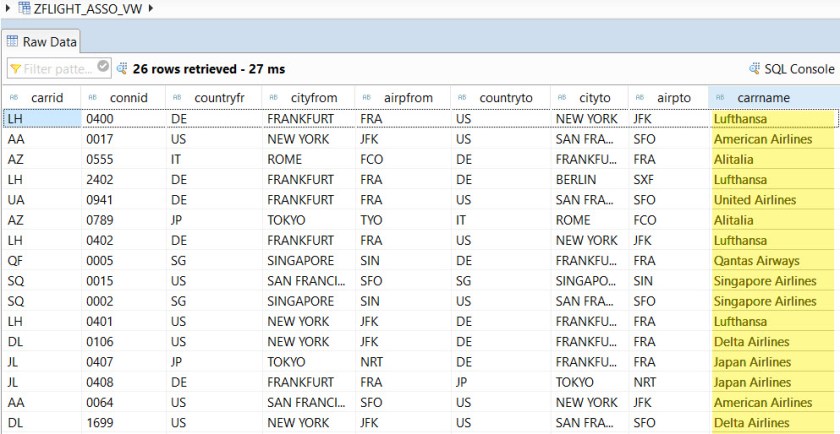Viewport: 840px width, 434px height.
Task: Click the ZFLIGHT_ASSO_VW table icon in breadcrumb
Action: tap(24, 9)
